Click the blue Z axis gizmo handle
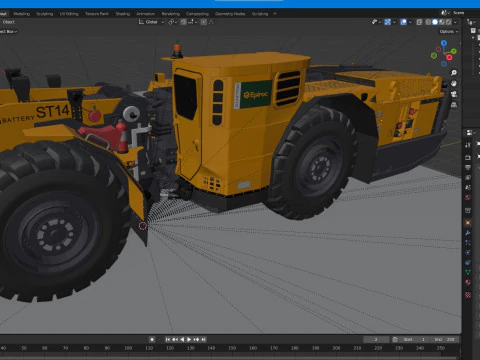This screenshot has width=480, height=360. click(x=444, y=43)
